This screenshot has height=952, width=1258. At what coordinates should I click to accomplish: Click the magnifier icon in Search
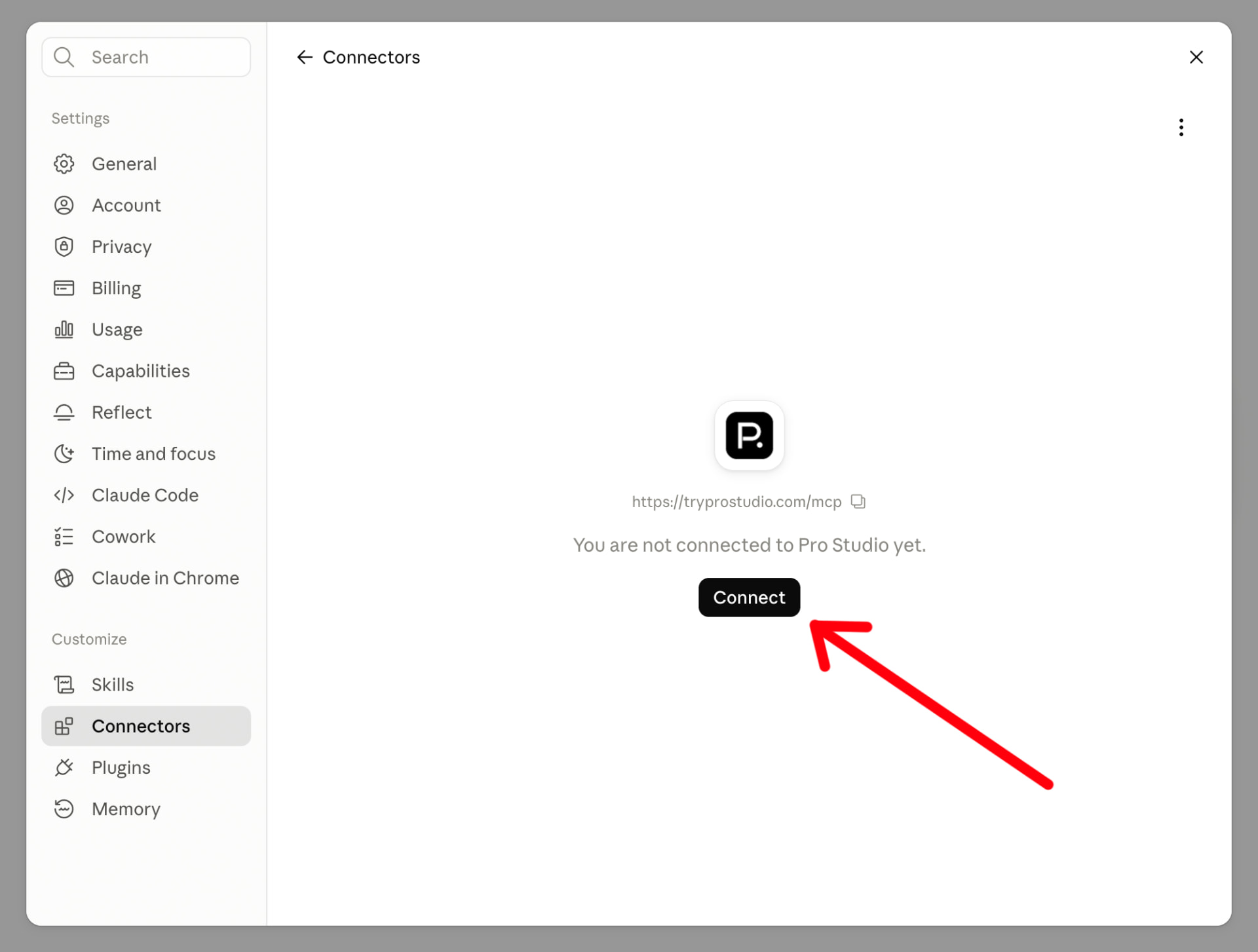pyautogui.click(x=64, y=57)
